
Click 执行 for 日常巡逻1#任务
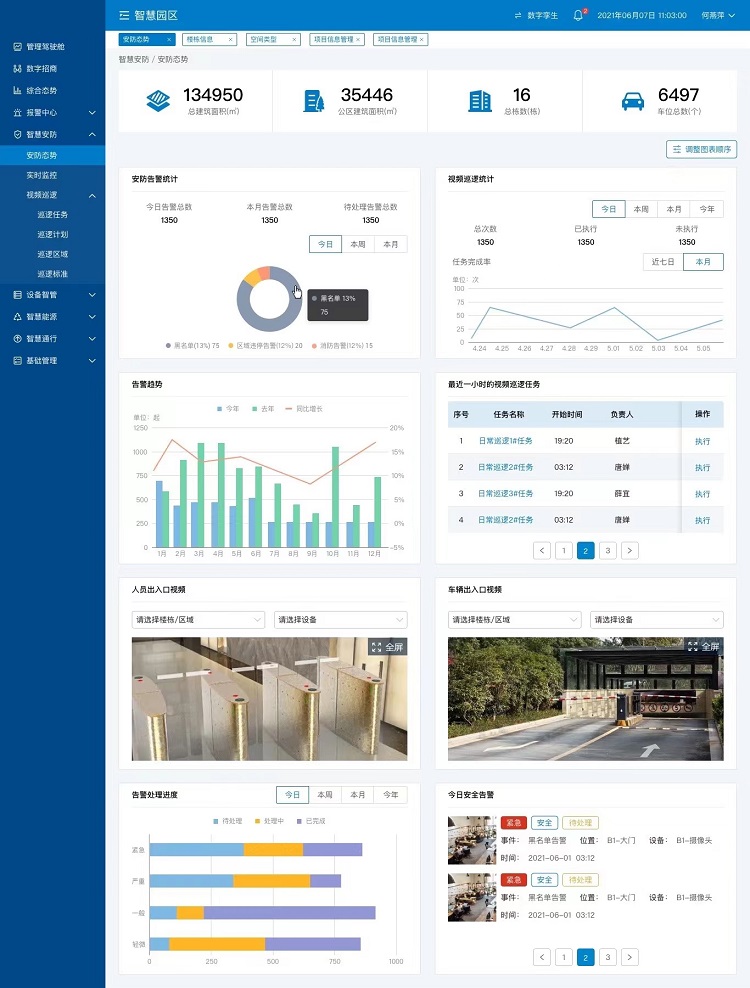(702, 442)
